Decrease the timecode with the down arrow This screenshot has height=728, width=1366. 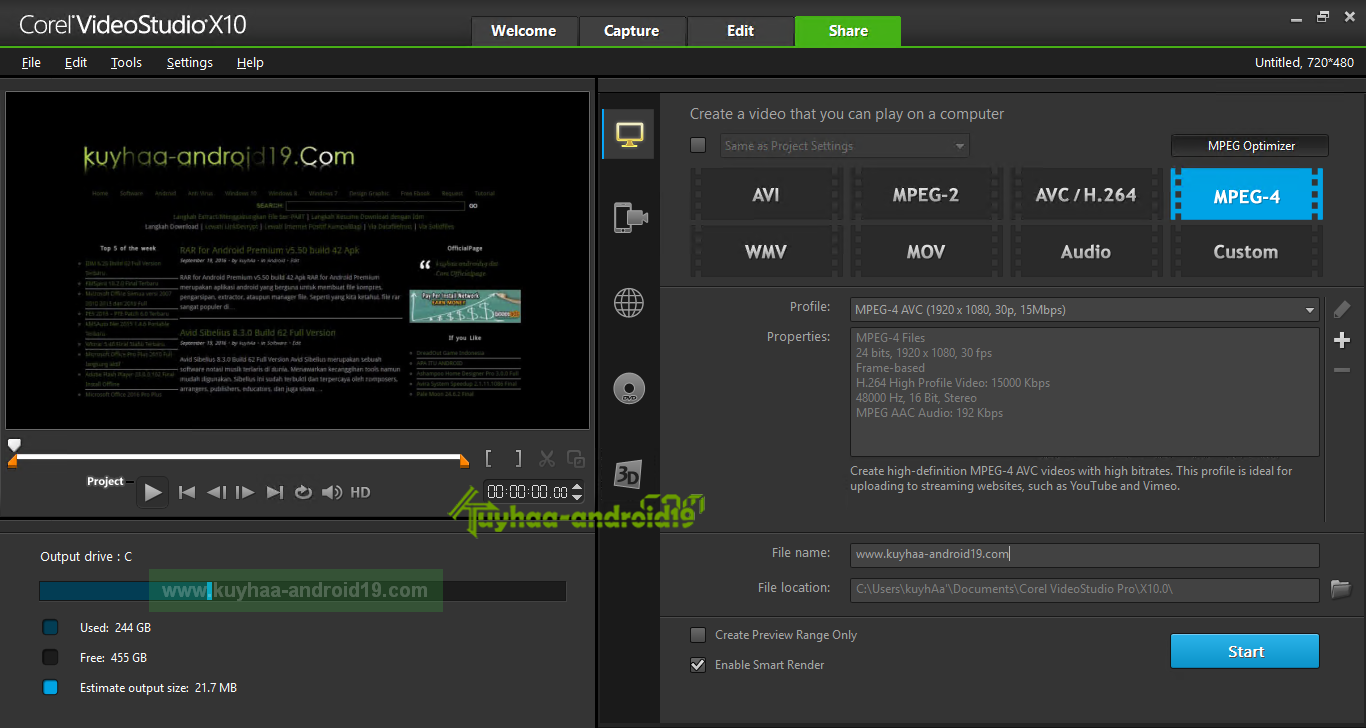coord(576,497)
